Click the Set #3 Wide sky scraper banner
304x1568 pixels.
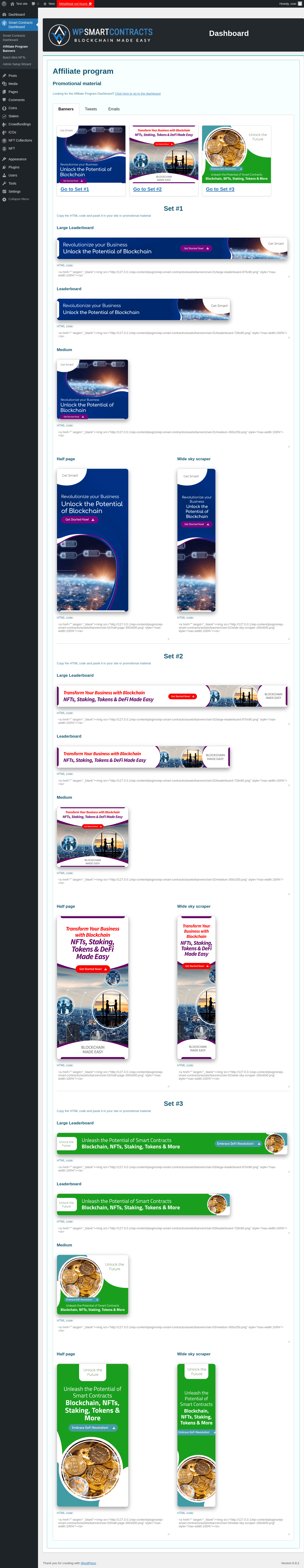click(196, 1435)
